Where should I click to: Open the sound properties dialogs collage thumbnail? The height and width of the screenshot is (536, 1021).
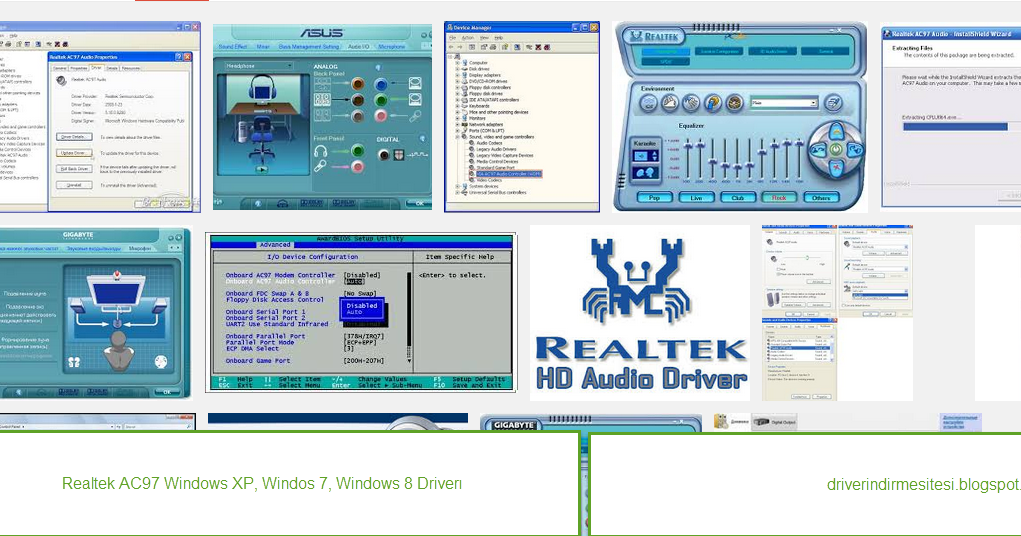(x=837, y=313)
